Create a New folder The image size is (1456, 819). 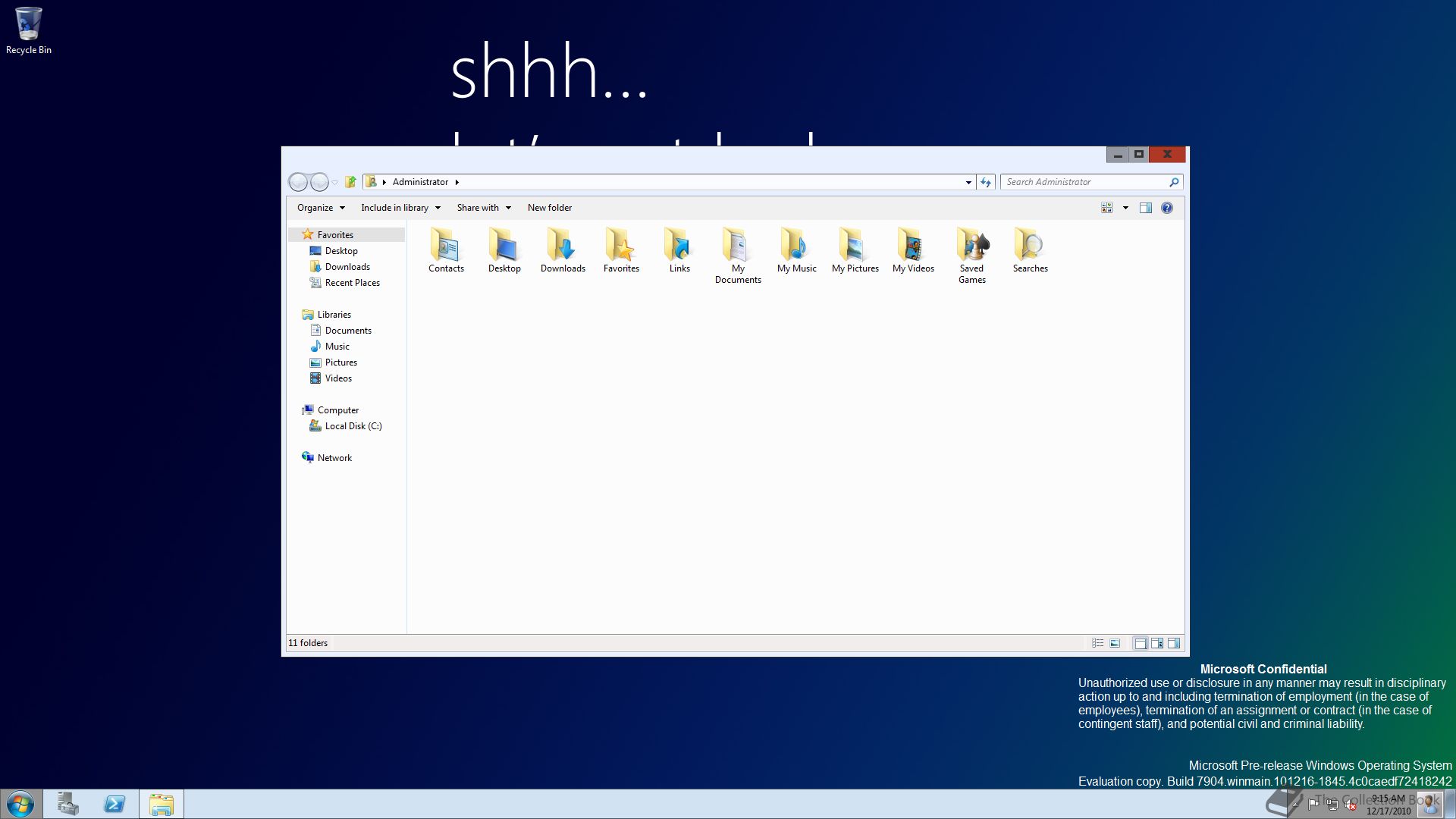(x=550, y=208)
